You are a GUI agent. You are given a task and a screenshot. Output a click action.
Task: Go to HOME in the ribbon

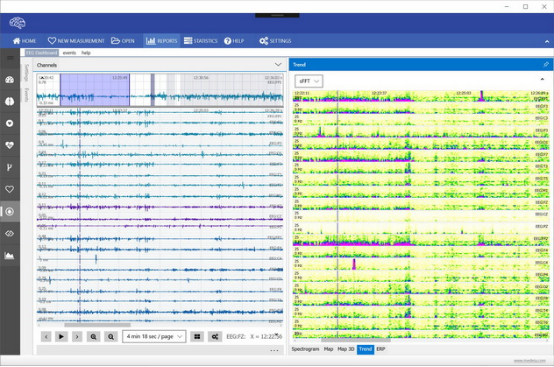[24, 41]
